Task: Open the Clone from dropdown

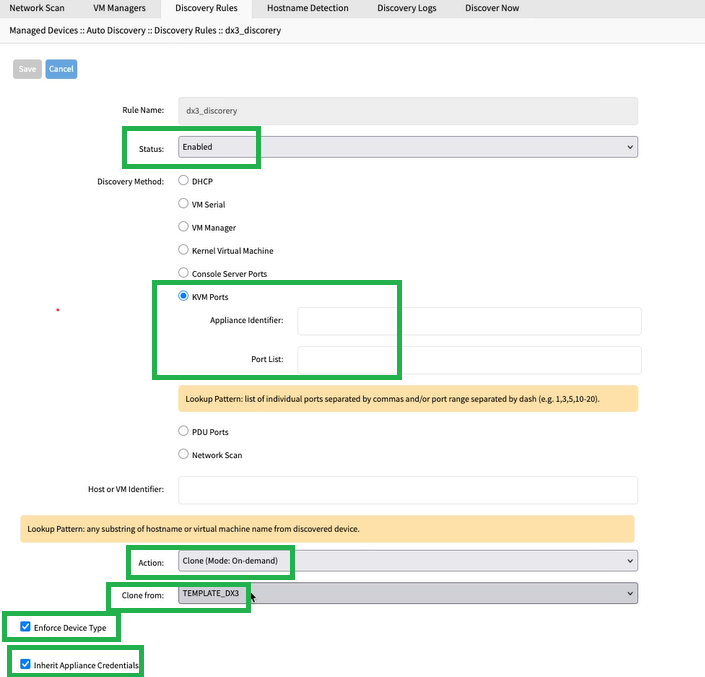Action: (x=407, y=594)
